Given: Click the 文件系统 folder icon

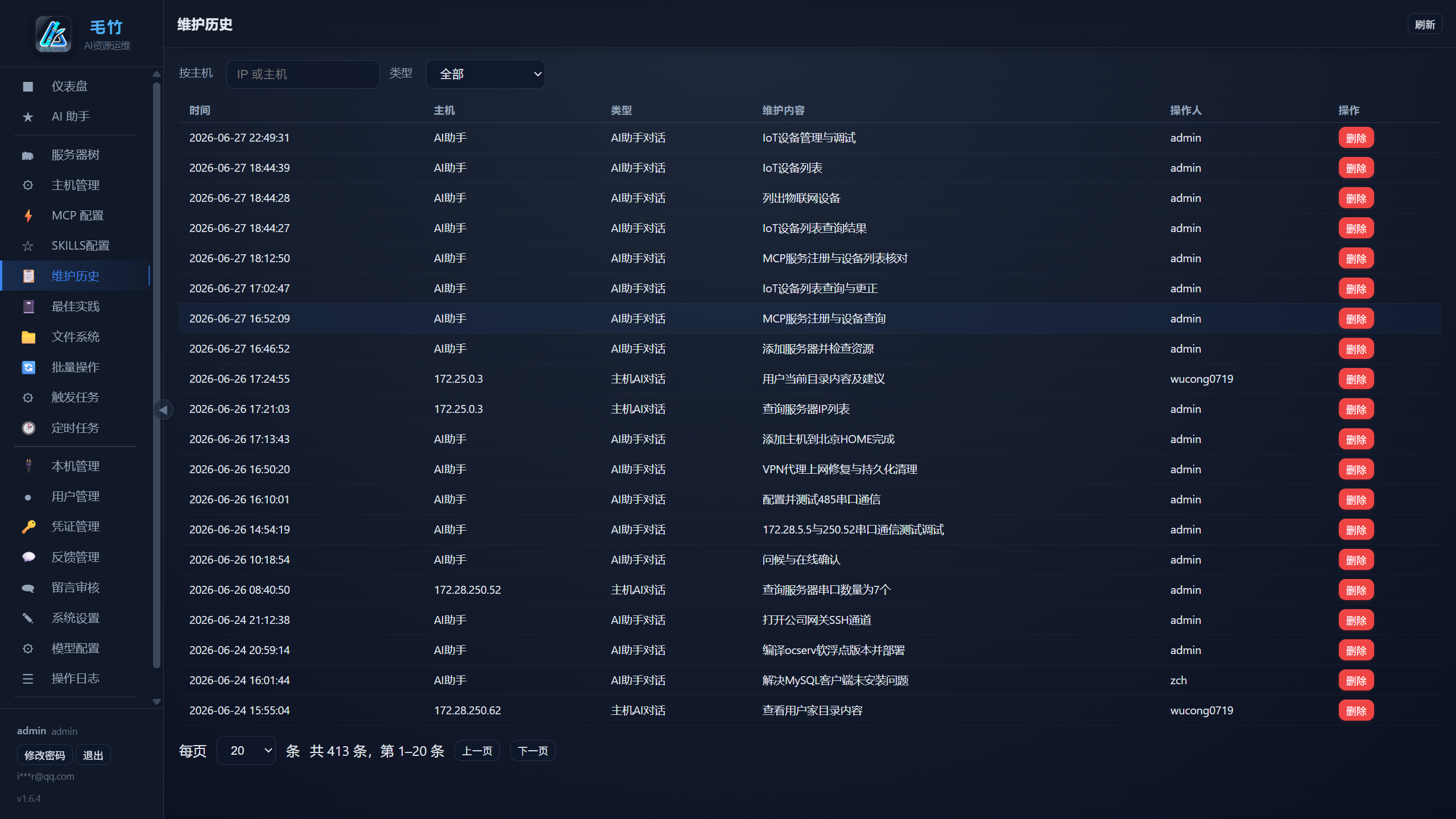Looking at the screenshot, I should click(x=28, y=337).
